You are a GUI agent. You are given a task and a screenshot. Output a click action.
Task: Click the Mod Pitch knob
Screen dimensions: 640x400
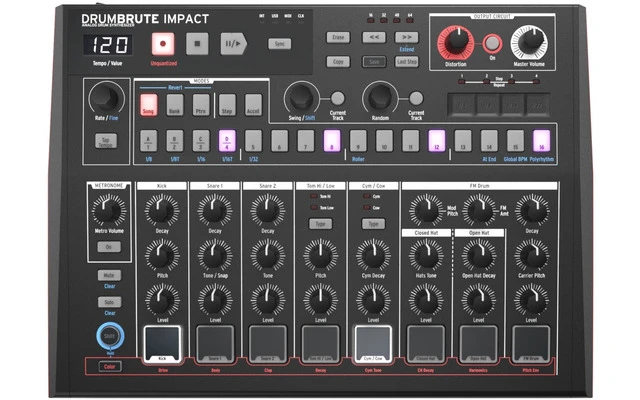pyautogui.click(x=426, y=210)
